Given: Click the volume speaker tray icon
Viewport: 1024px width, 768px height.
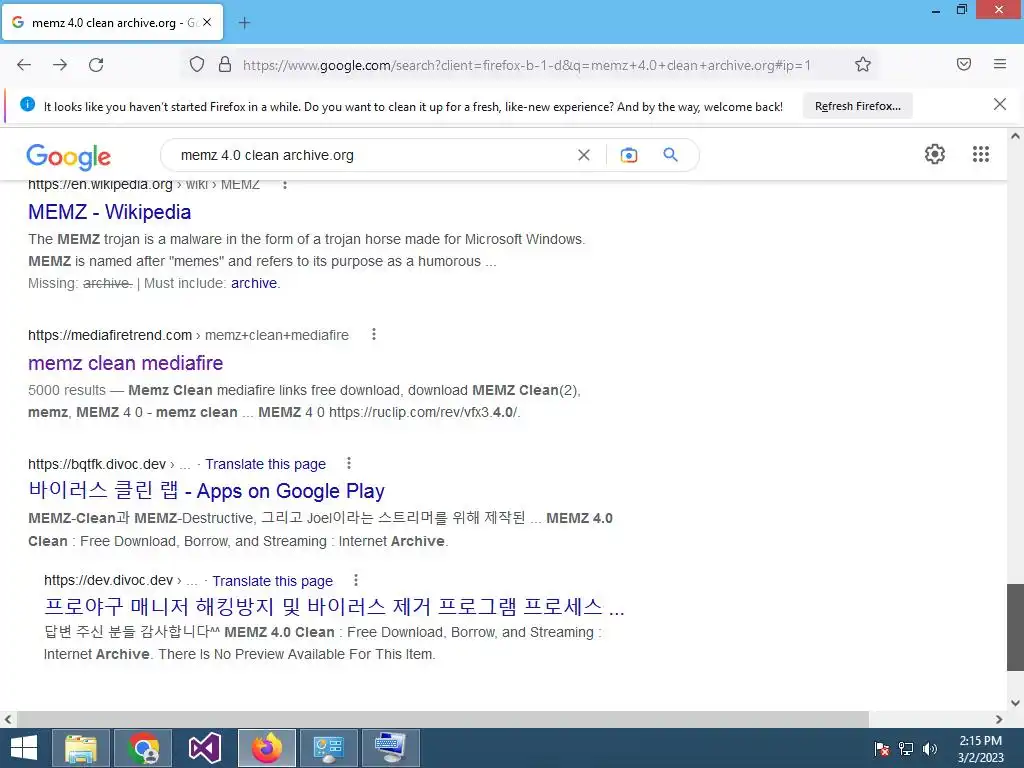Looking at the screenshot, I should point(929,749).
